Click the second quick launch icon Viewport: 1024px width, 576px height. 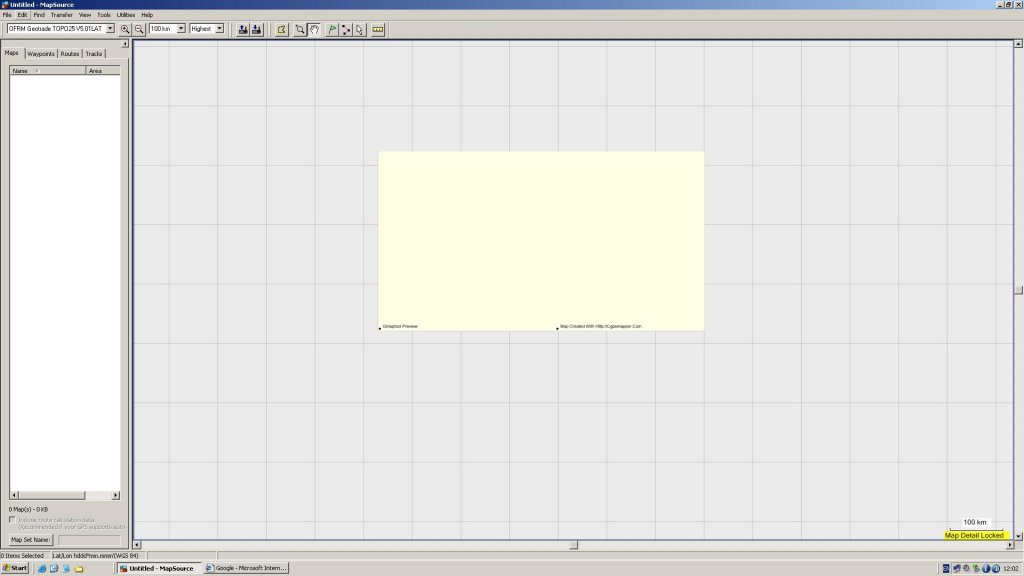coord(54,568)
